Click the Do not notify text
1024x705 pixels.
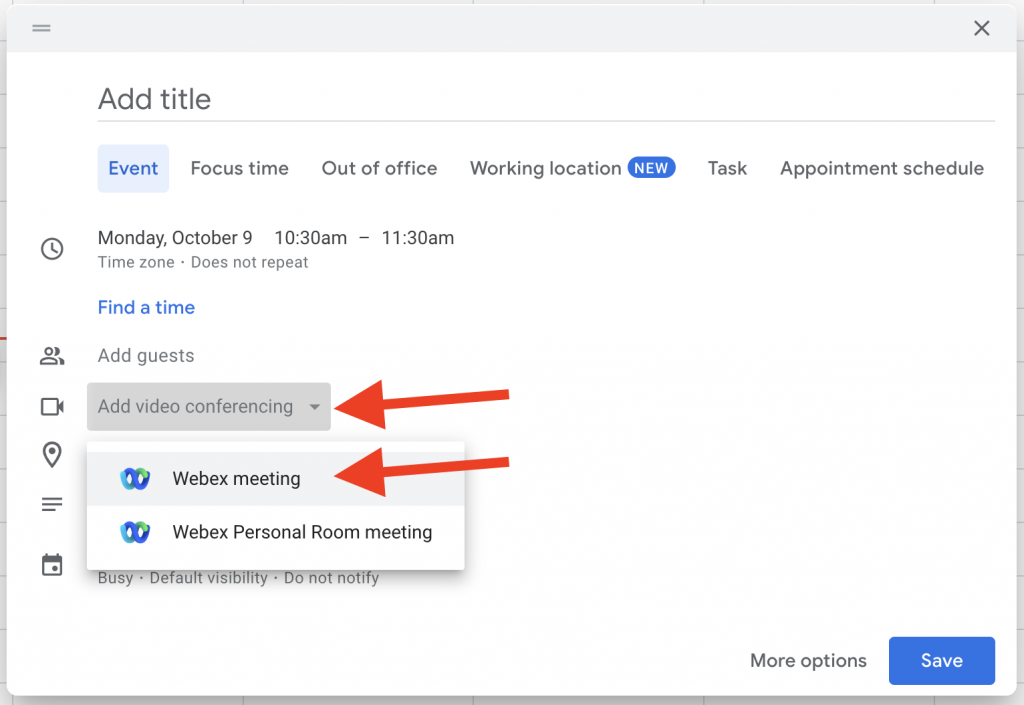[x=332, y=578]
